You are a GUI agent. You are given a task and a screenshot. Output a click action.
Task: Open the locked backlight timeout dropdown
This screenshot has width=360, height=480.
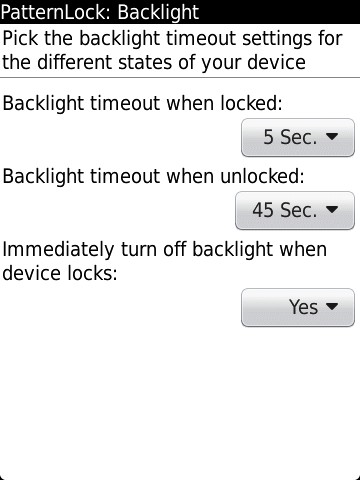pyautogui.click(x=298, y=137)
